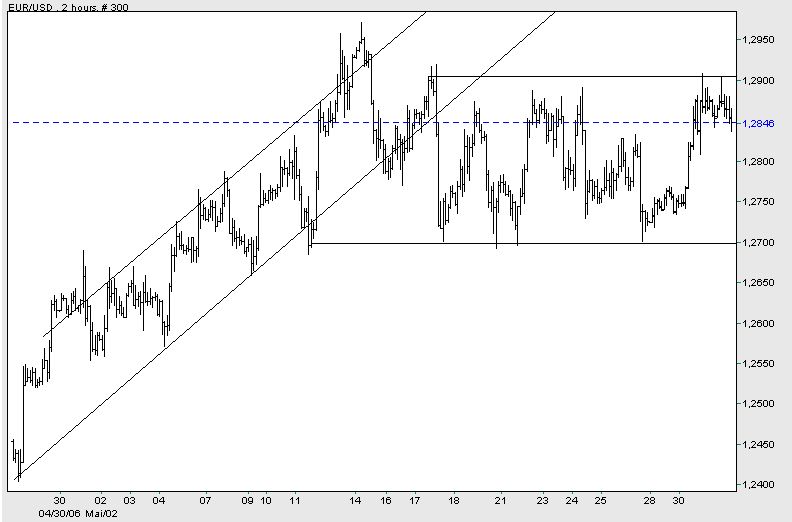Click the 1,2950 price axis label
The height and width of the screenshot is (522, 792).
(x=760, y=39)
